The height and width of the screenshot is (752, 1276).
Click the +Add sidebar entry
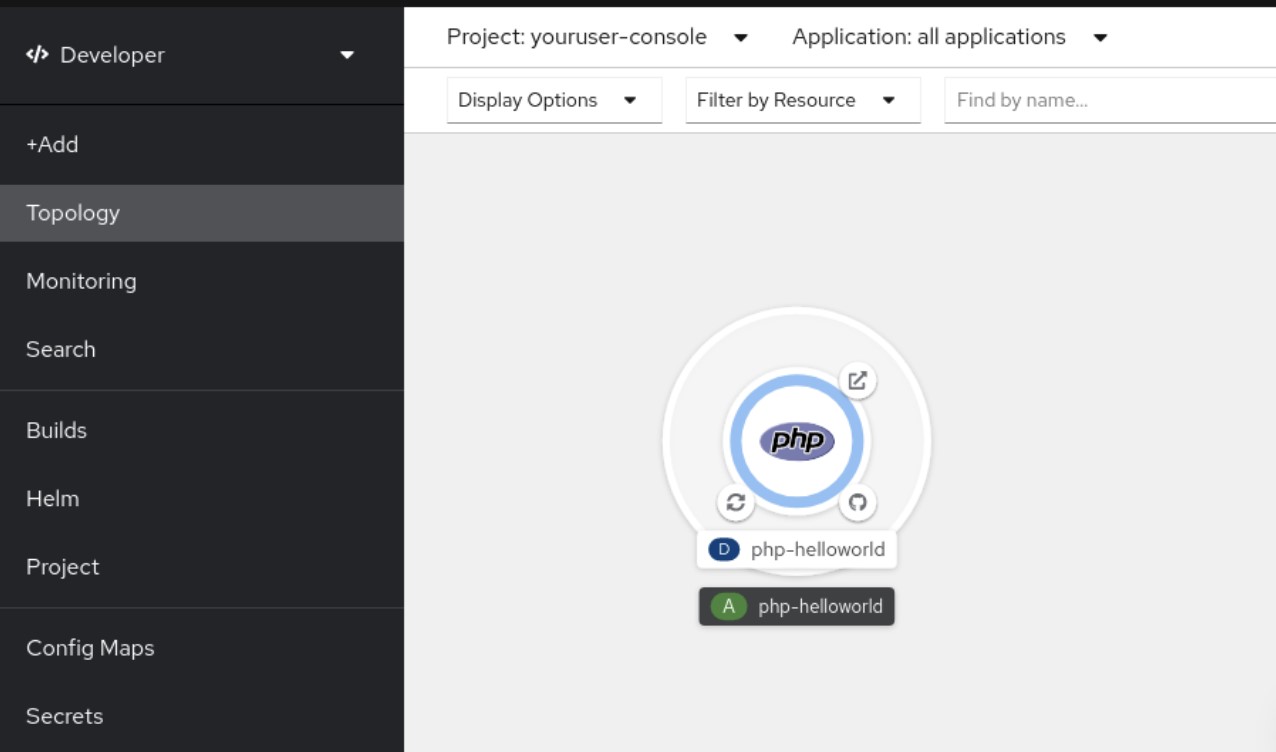click(52, 145)
